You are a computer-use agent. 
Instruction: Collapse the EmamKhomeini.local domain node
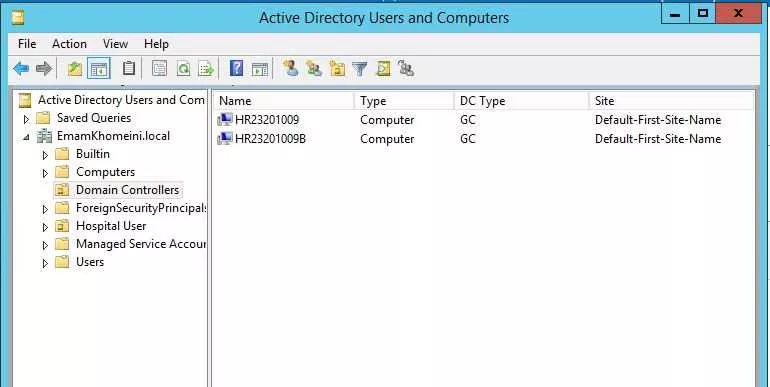27,138
